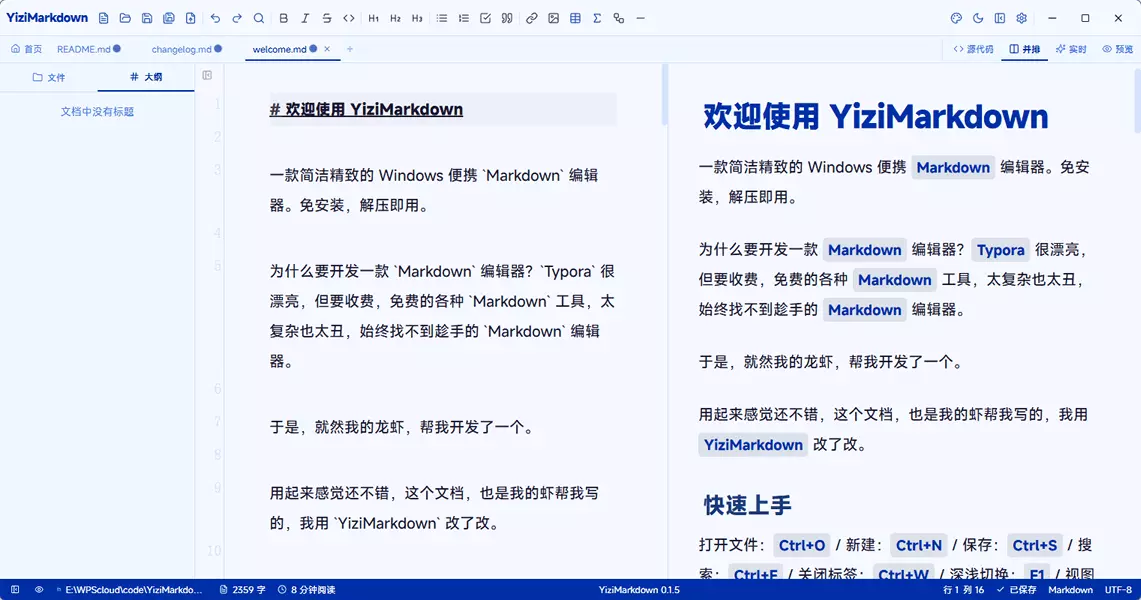Image resolution: width=1141 pixels, height=600 pixels.
Task: Insert an image
Action: pyautogui.click(x=554, y=18)
